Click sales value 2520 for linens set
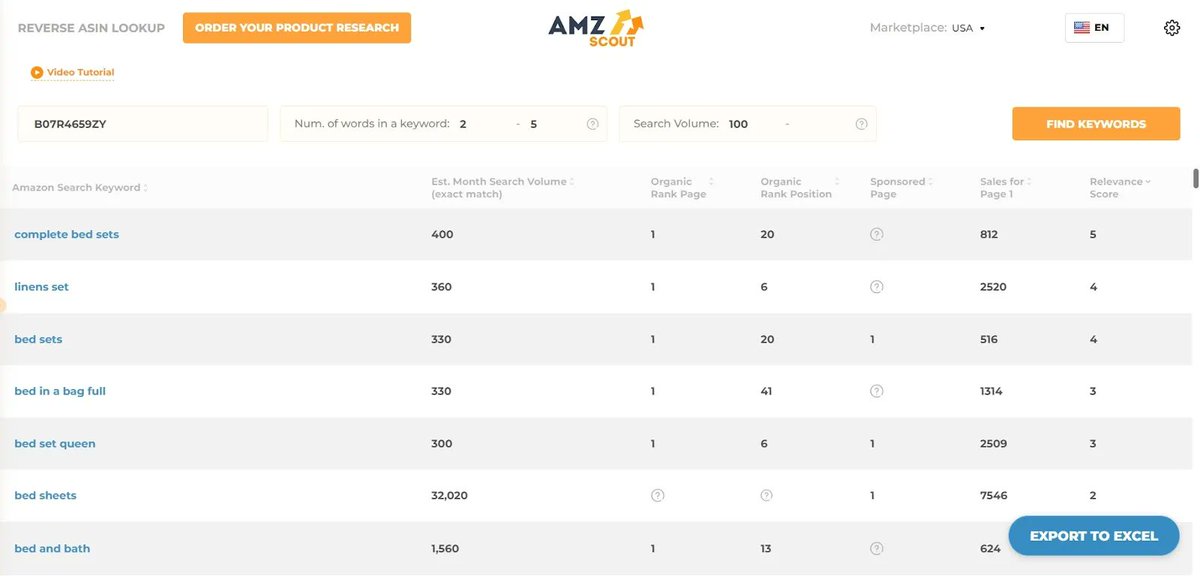1200x576 pixels. [993, 287]
